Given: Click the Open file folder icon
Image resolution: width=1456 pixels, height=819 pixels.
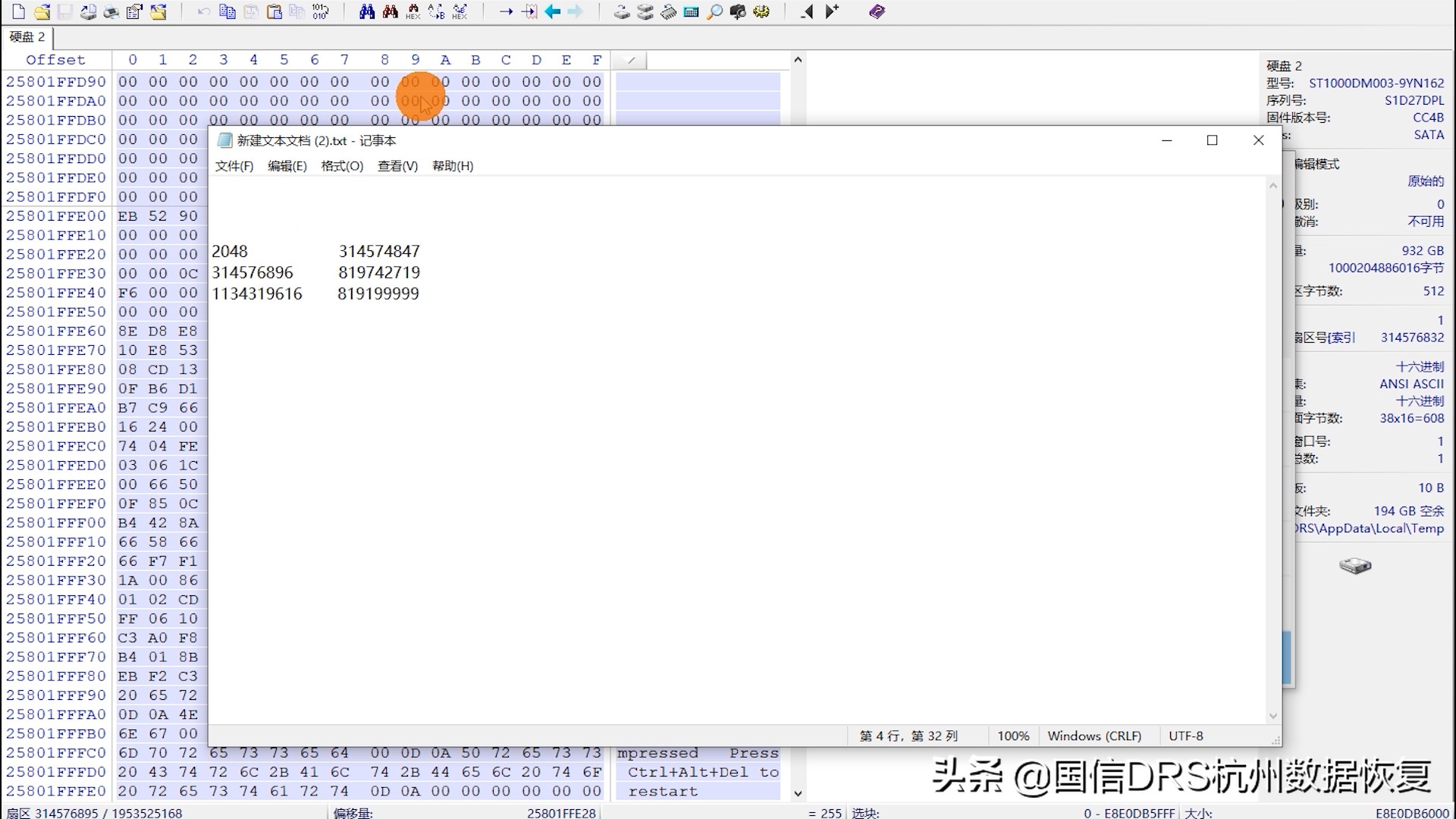Looking at the screenshot, I should pyautogui.click(x=42, y=11).
